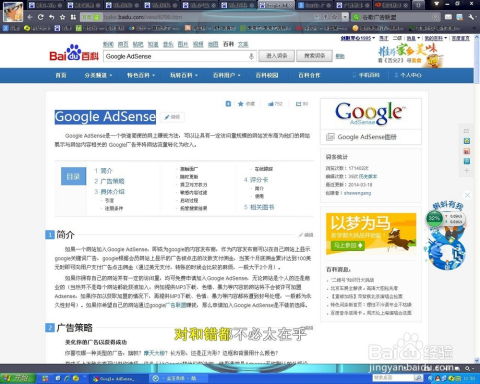Click the Google AdSense logo thumbnail
Viewport: 480px width, 384px height.
point(370,113)
